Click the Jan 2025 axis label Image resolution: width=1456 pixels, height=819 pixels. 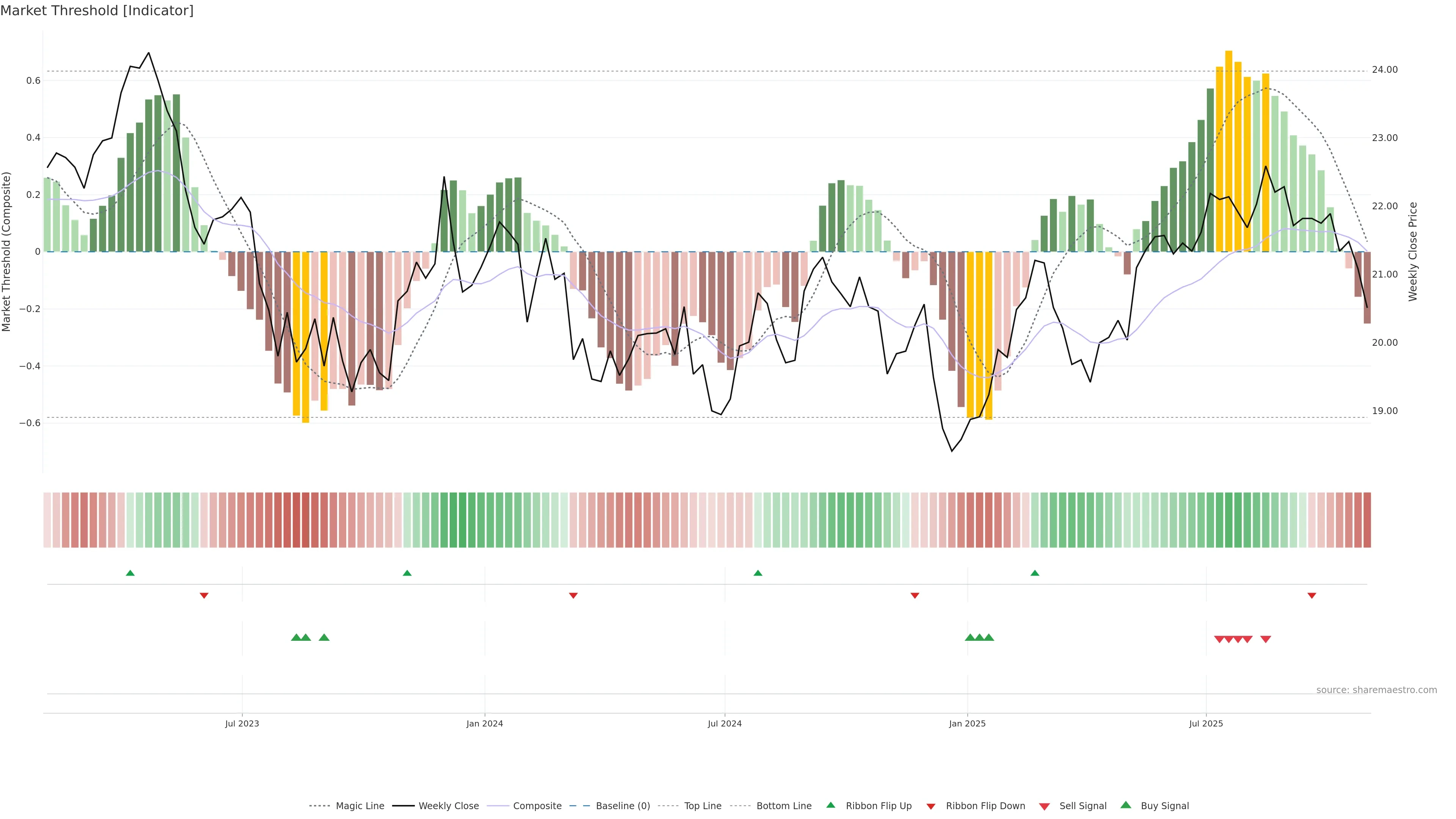pyautogui.click(x=967, y=723)
